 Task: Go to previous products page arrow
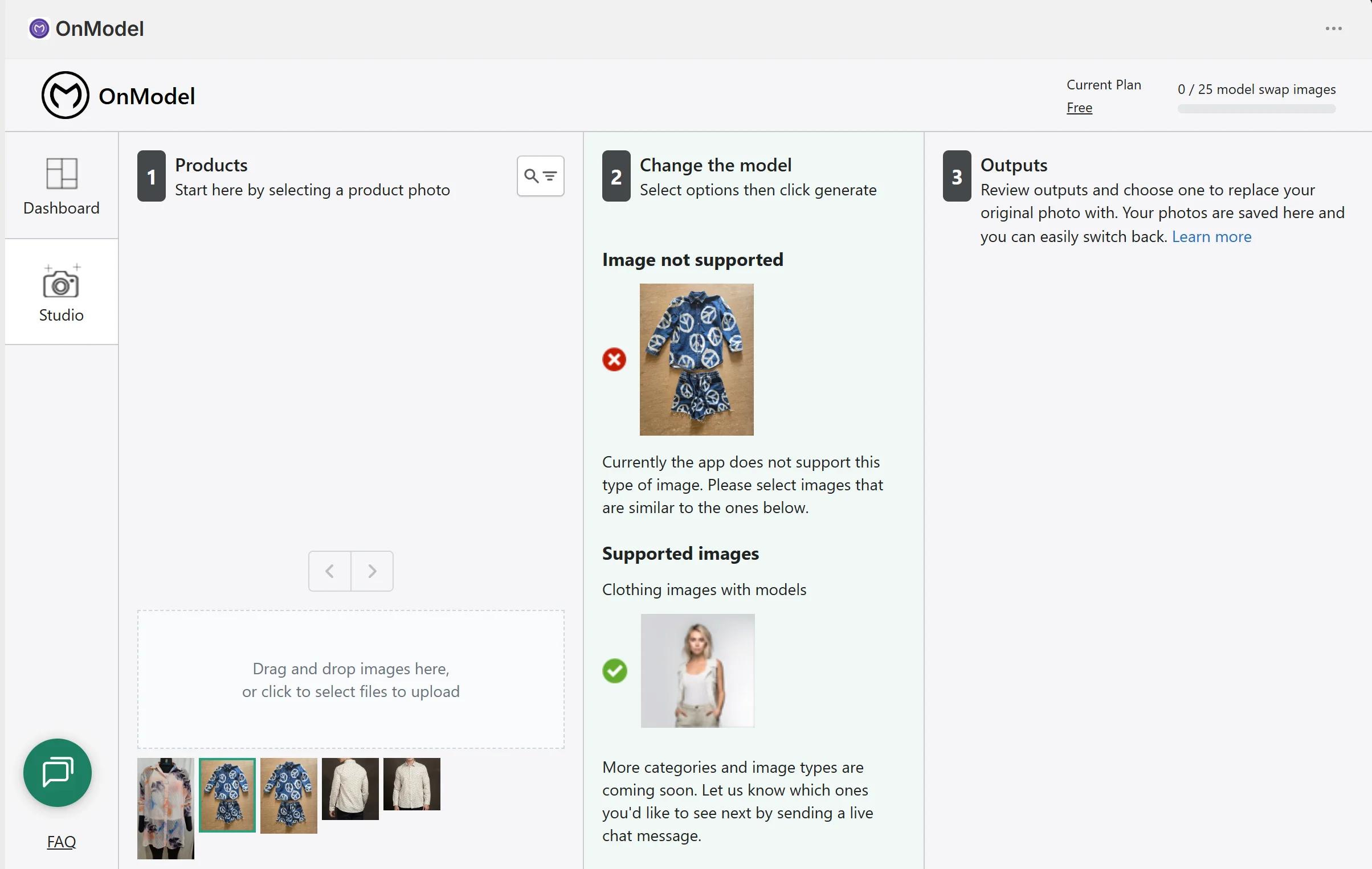[329, 571]
